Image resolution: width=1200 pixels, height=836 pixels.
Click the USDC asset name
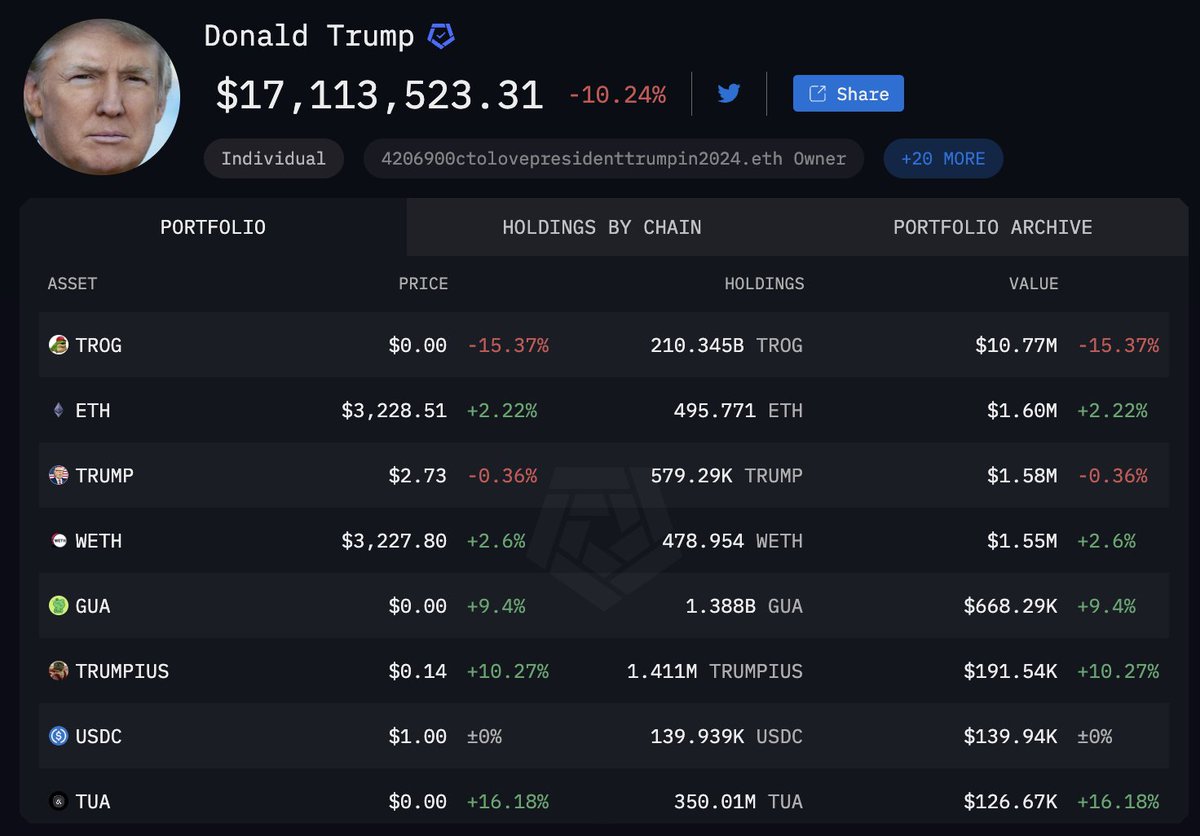(x=99, y=736)
